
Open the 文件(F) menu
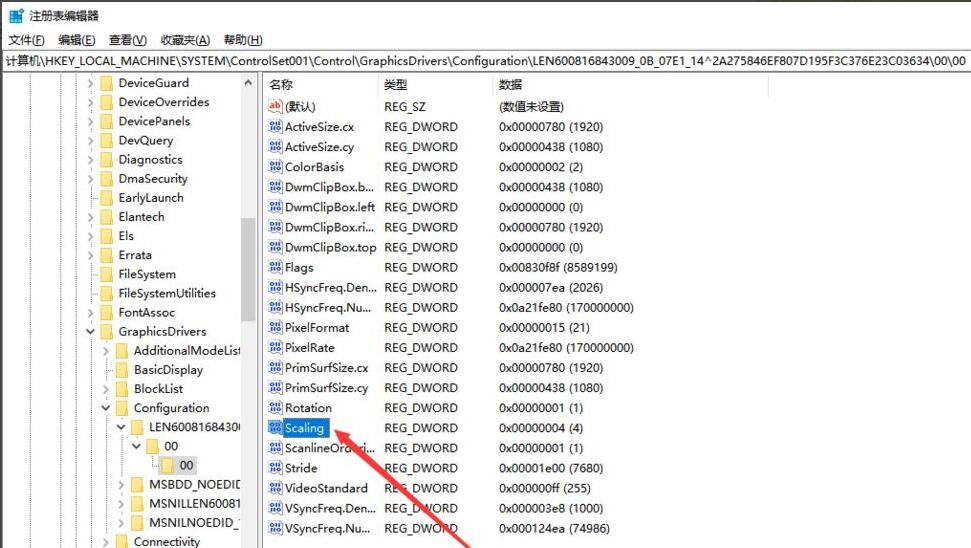pos(27,40)
